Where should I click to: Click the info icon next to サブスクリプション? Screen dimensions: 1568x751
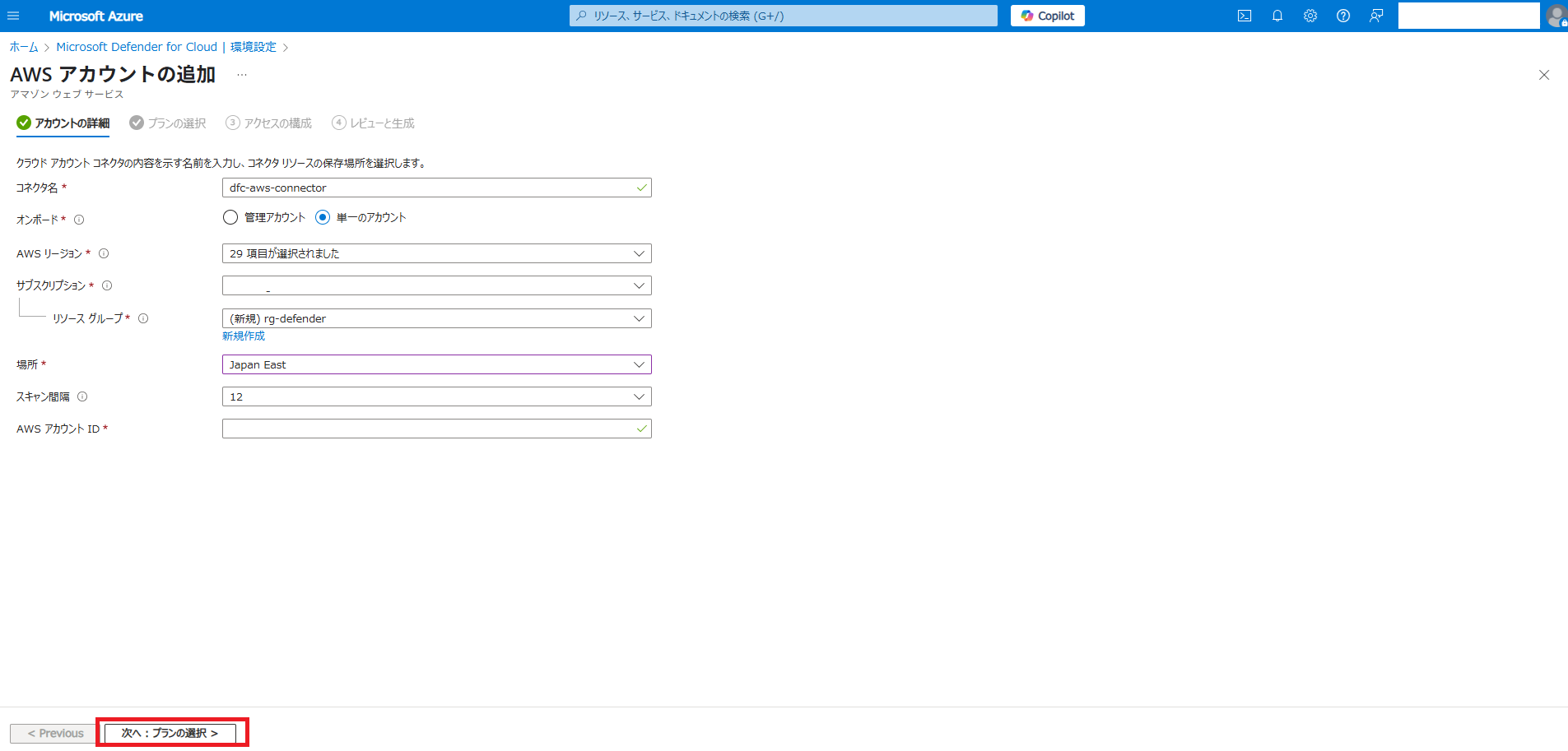107,285
